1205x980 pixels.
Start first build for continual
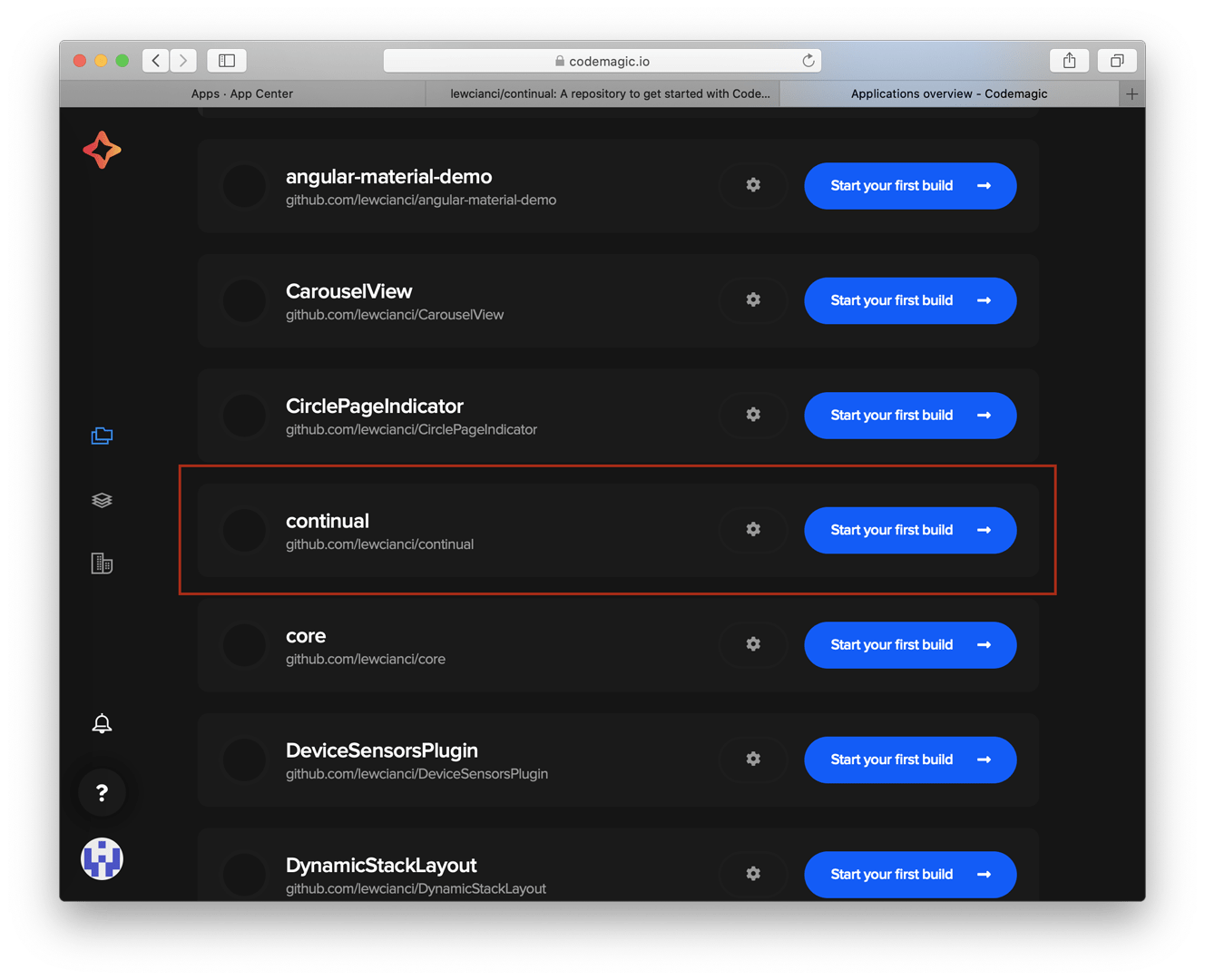[x=910, y=530]
